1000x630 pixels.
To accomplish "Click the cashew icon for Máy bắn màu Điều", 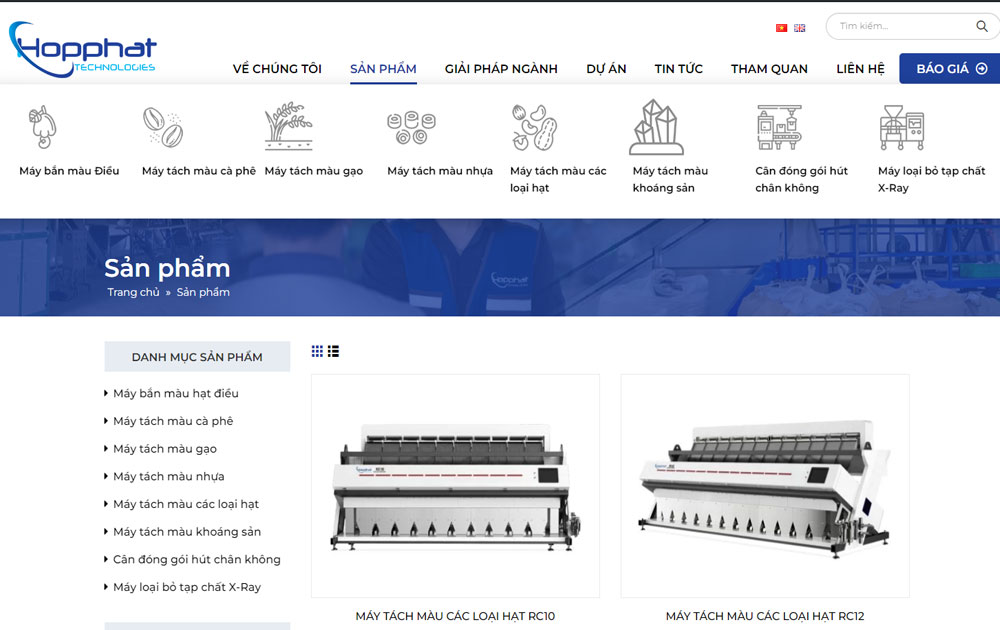I will point(43,127).
